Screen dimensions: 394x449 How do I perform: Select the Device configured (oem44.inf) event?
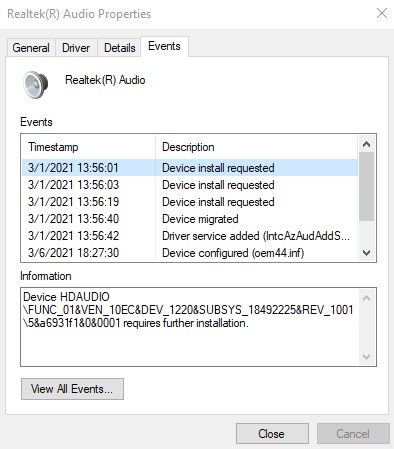coord(190,253)
